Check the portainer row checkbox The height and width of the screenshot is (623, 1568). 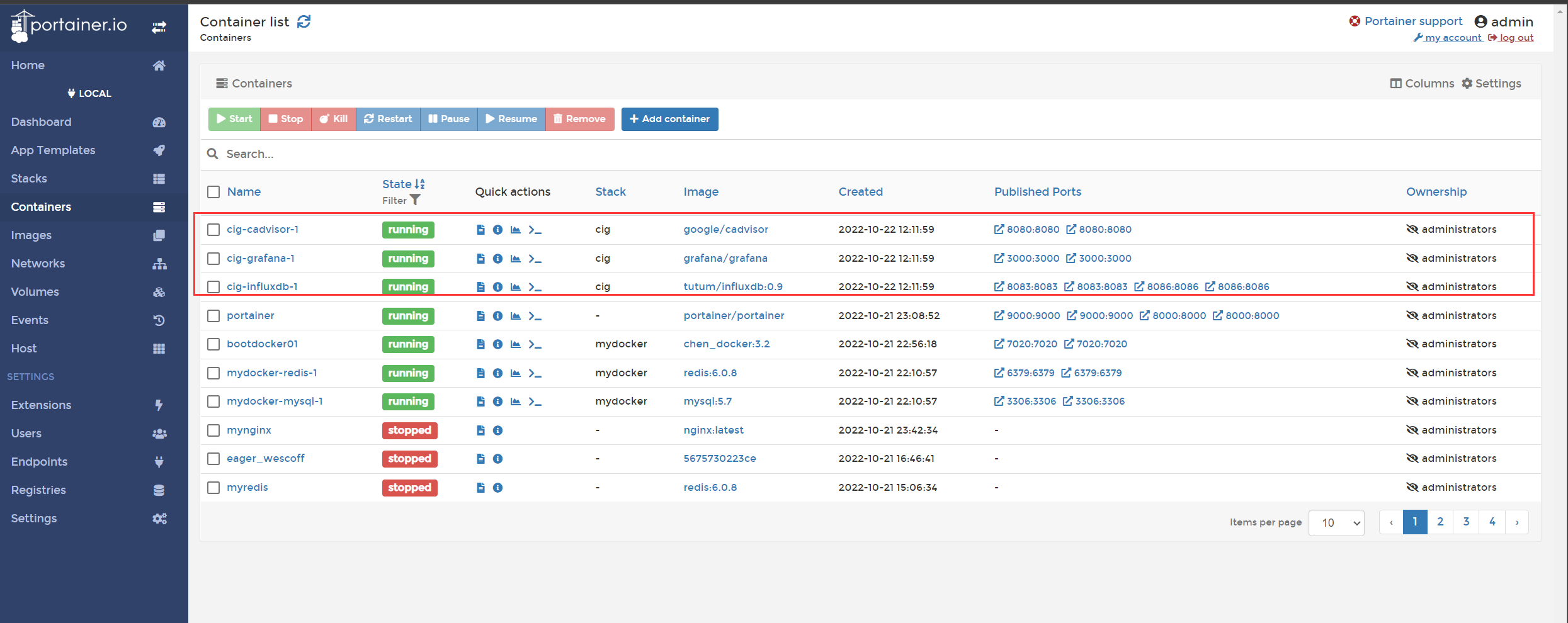[x=213, y=316]
